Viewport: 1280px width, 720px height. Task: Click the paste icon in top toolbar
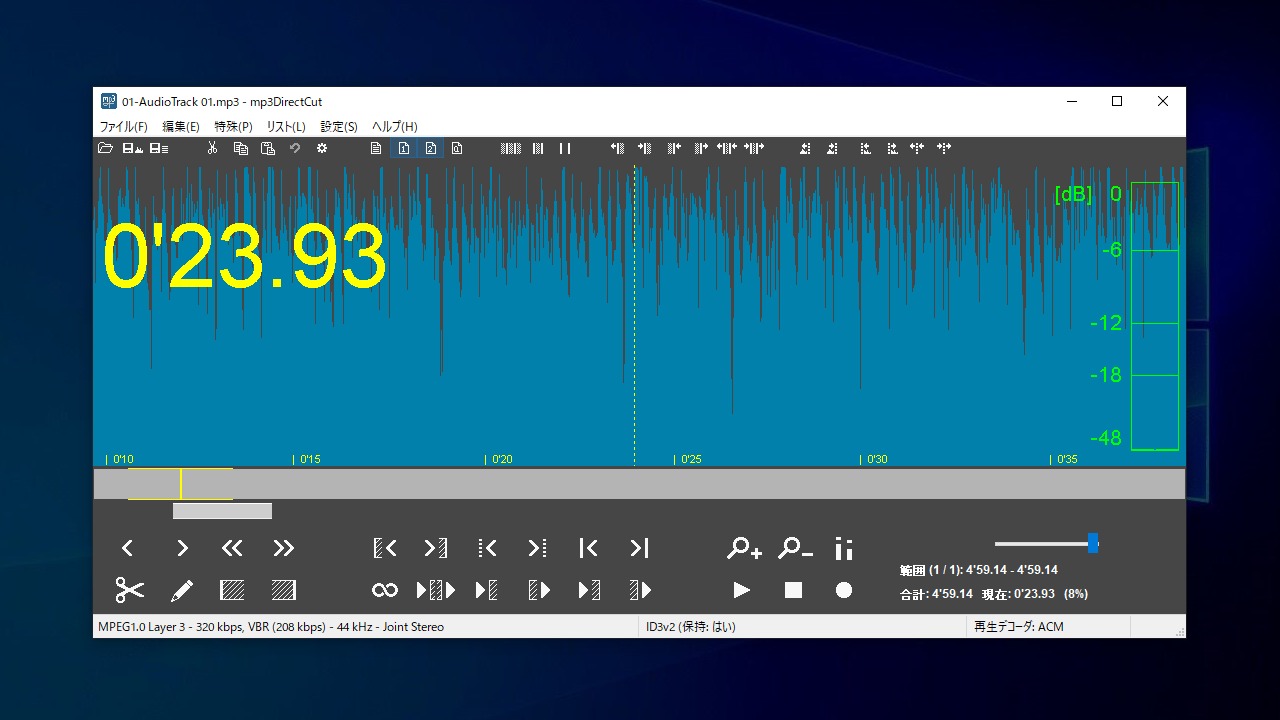pyautogui.click(x=267, y=148)
